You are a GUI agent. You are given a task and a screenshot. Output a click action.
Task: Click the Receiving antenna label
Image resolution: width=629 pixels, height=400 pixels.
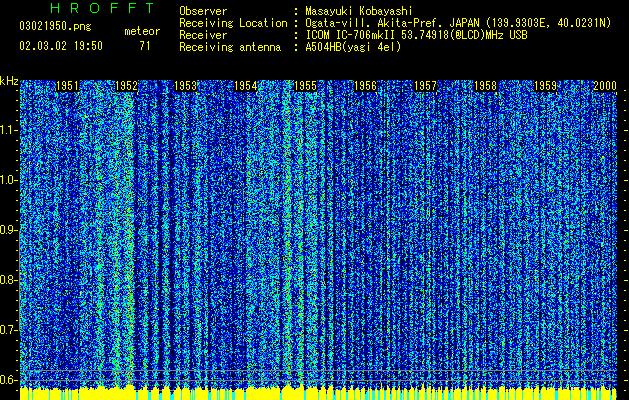click(x=230, y=47)
